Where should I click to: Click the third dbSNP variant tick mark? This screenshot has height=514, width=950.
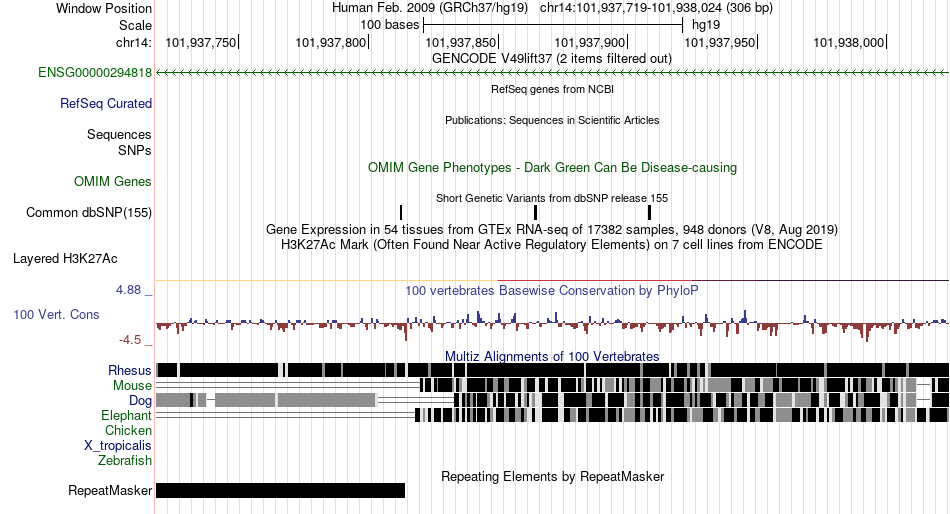pyautogui.click(x=649, y=212)
